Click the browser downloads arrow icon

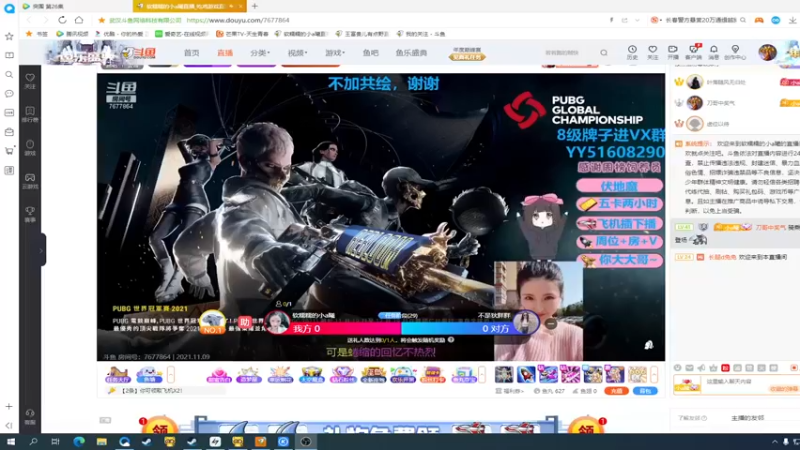792,20
